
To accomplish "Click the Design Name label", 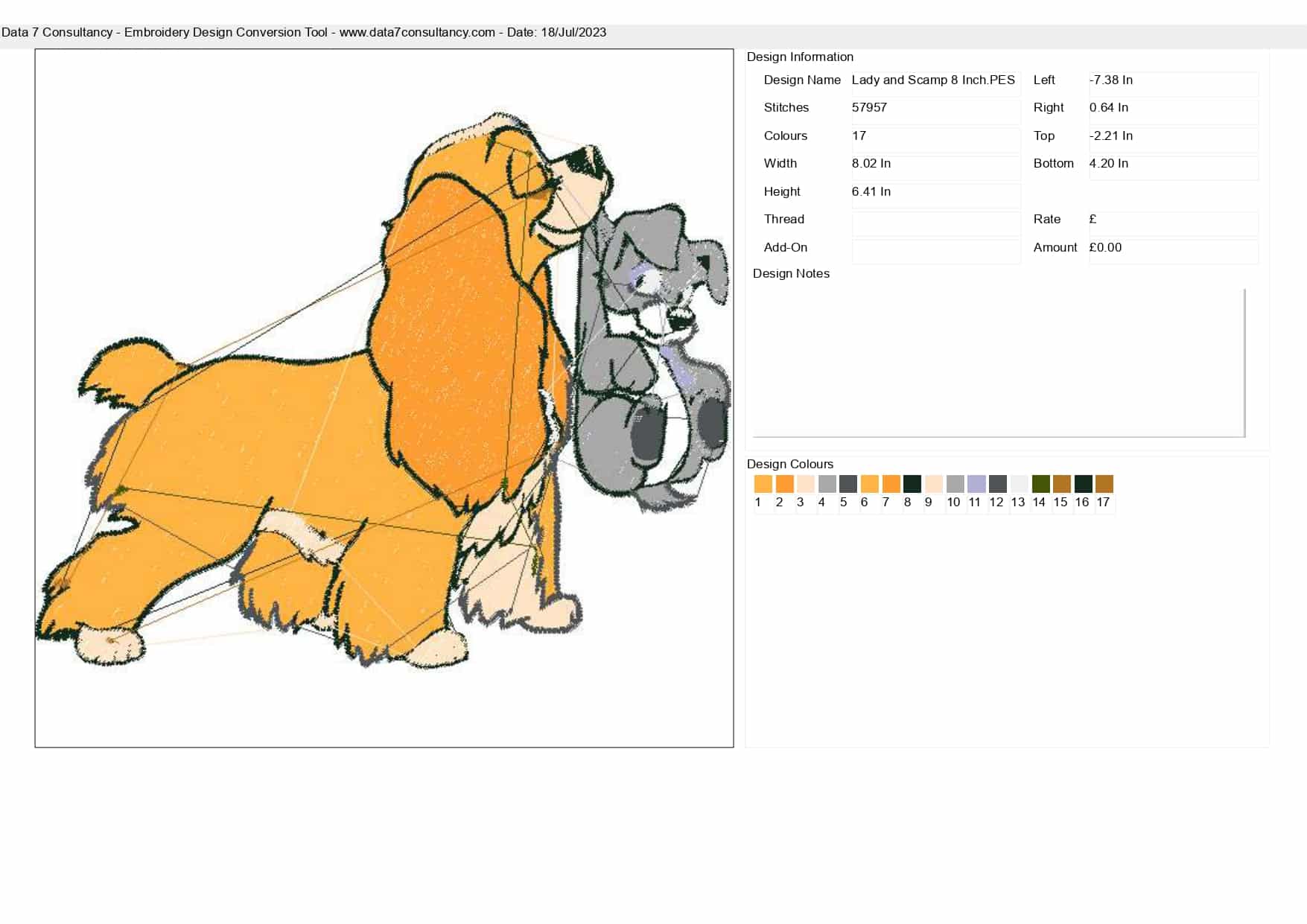I will (x=802, y=80).
